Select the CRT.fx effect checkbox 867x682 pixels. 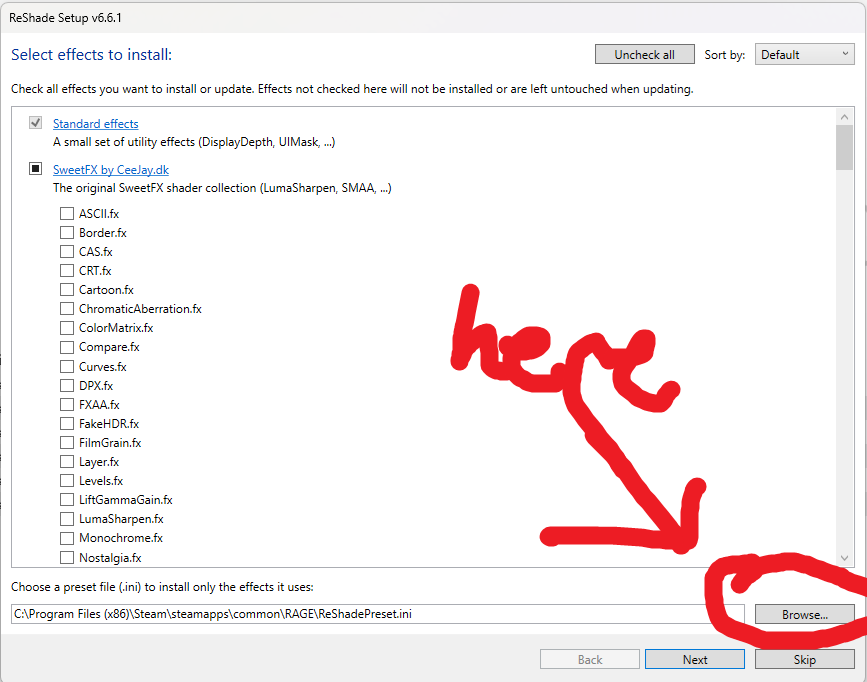[67, 270]
